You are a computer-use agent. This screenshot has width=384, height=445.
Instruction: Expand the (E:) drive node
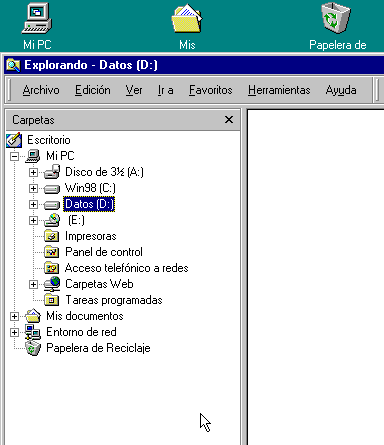coord(33,220)
